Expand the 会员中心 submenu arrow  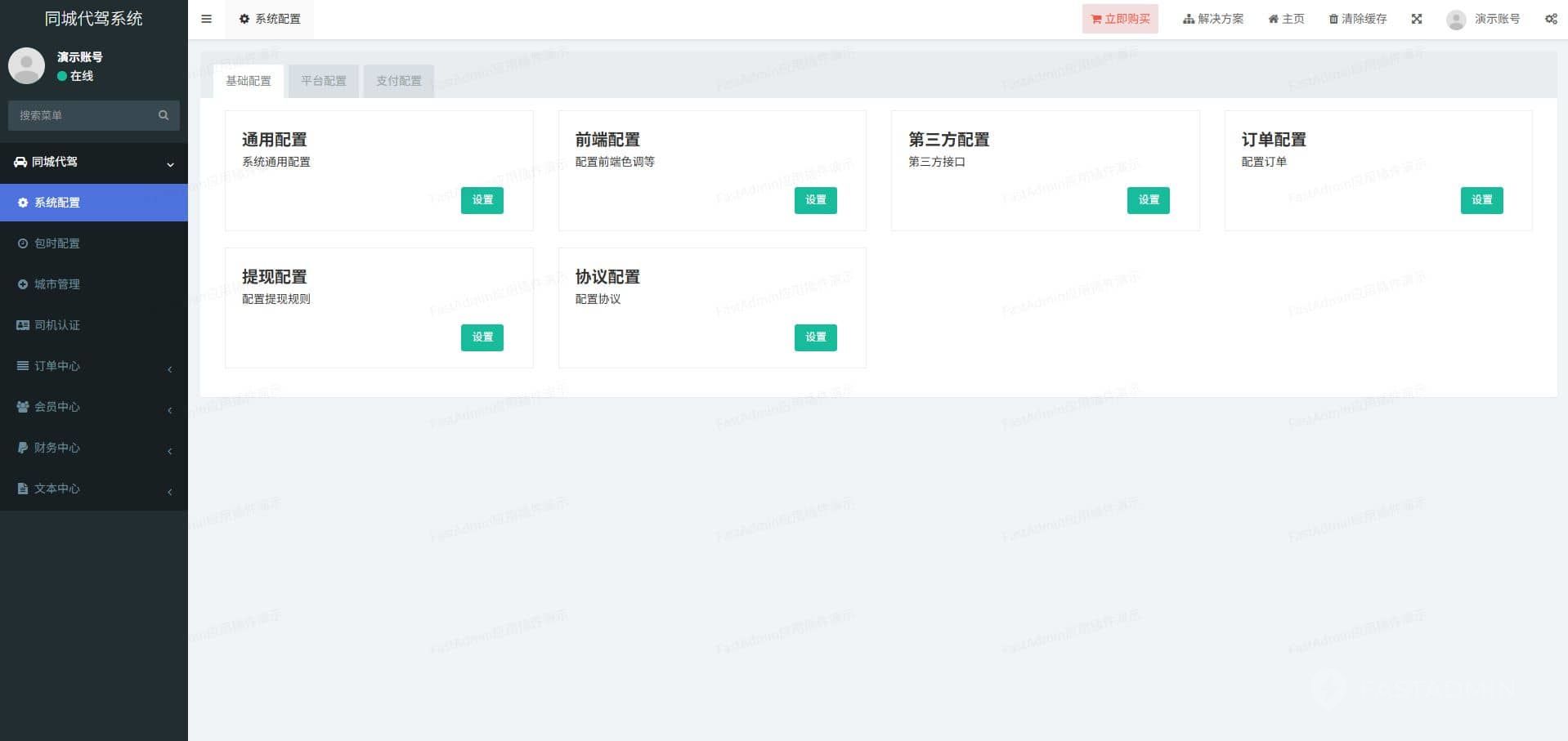pos(170,410)
